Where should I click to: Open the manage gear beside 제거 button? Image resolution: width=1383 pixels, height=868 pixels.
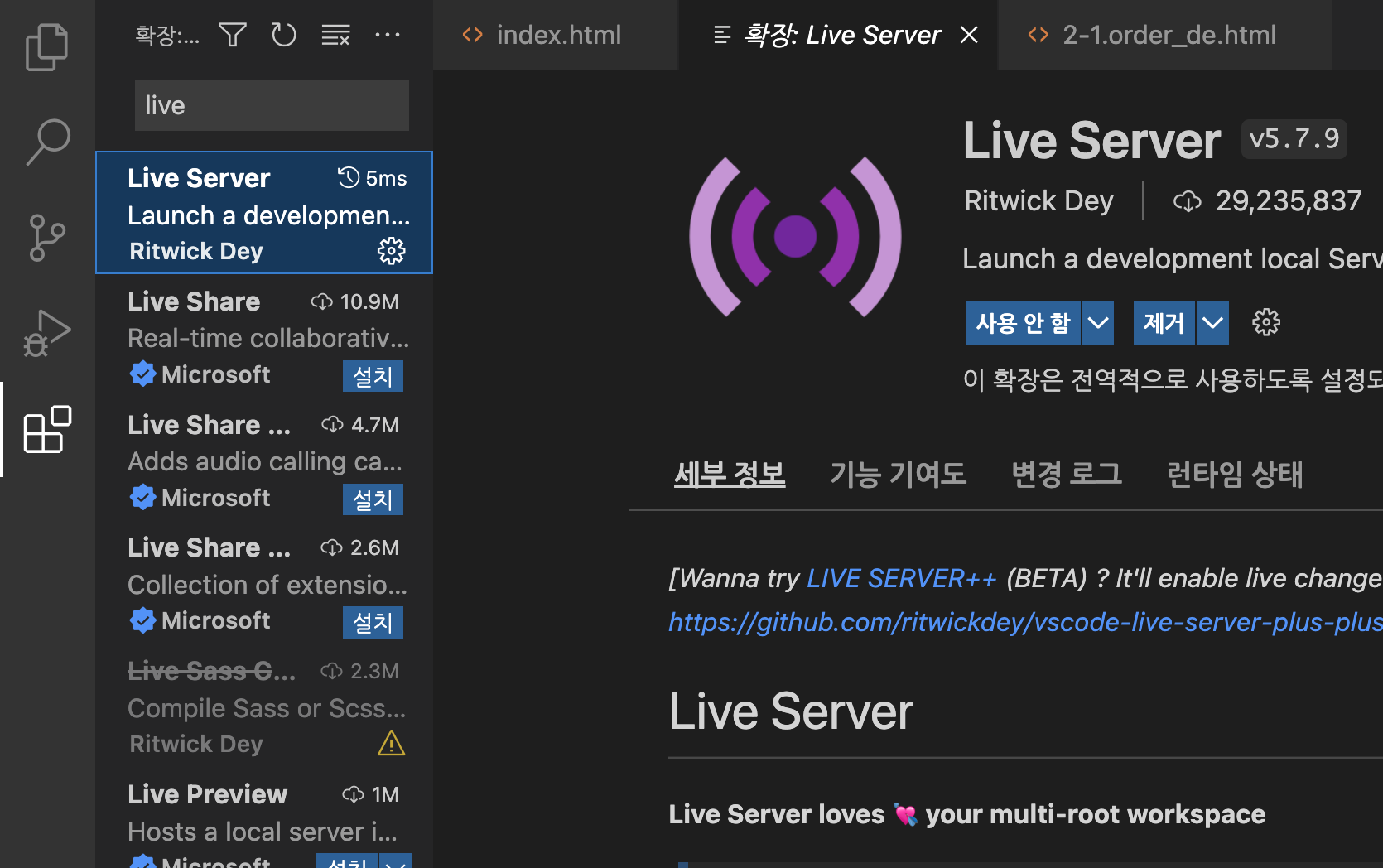pyautogui.click(x=1265, y=322)
